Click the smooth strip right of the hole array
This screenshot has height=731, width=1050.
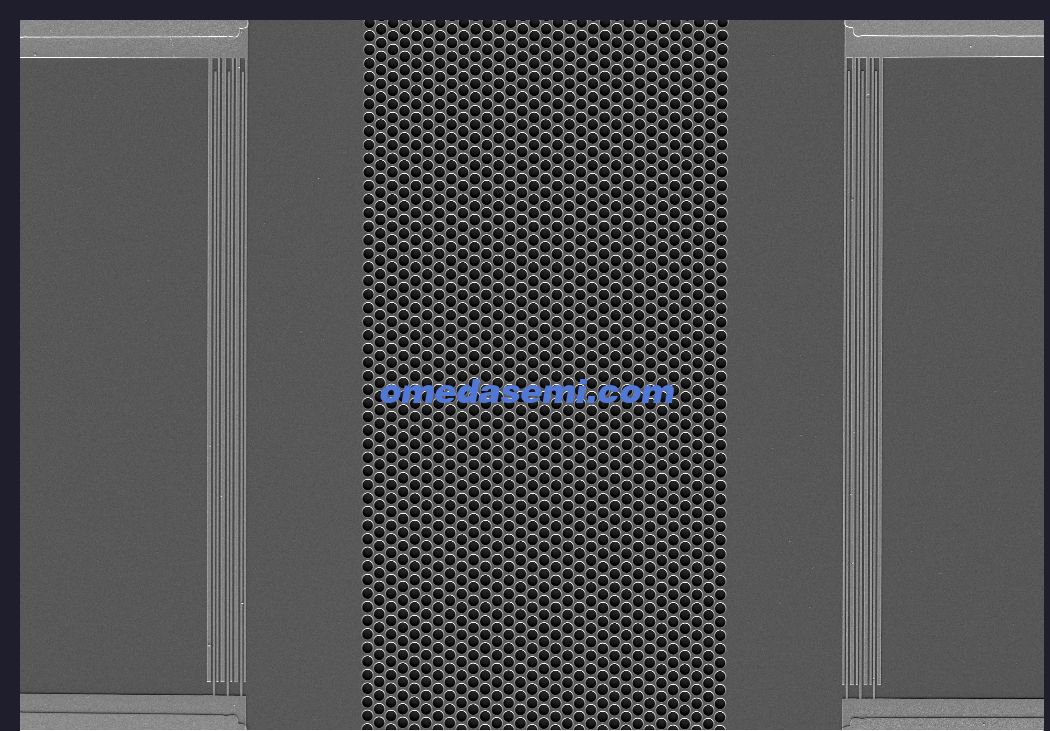click(785, 370)
